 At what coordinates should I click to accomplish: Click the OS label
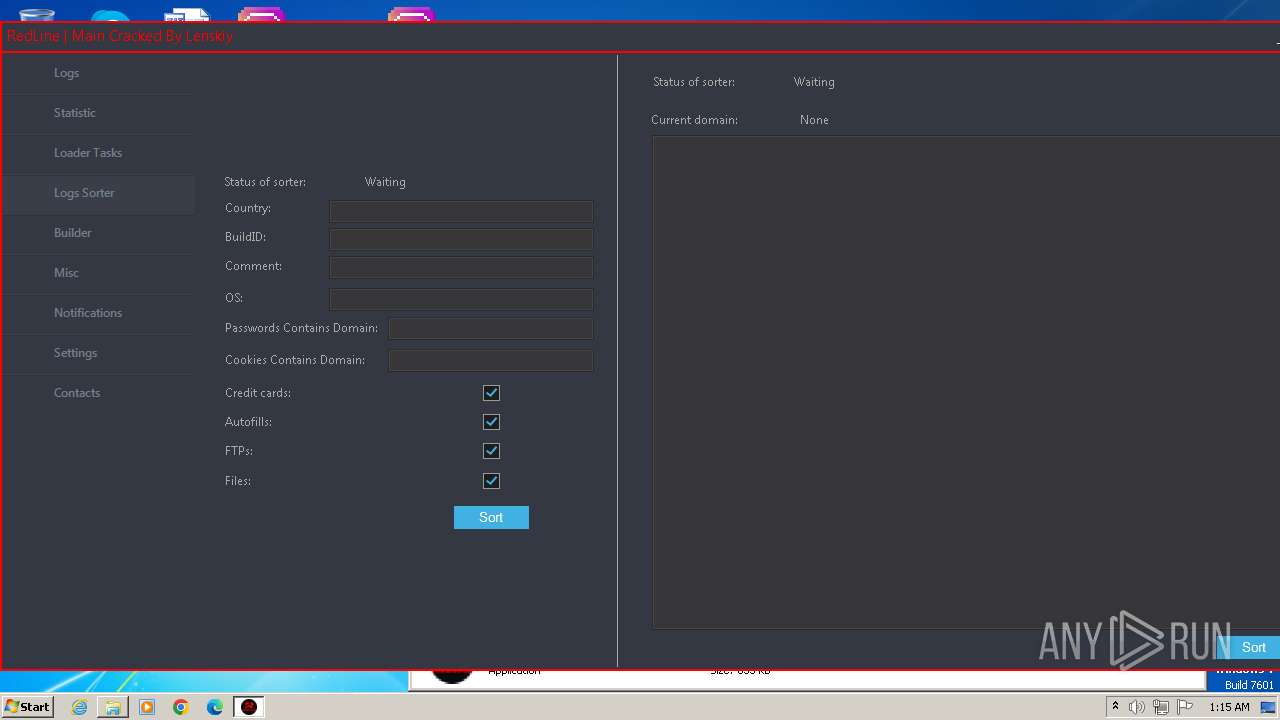(x=234, y=298)
